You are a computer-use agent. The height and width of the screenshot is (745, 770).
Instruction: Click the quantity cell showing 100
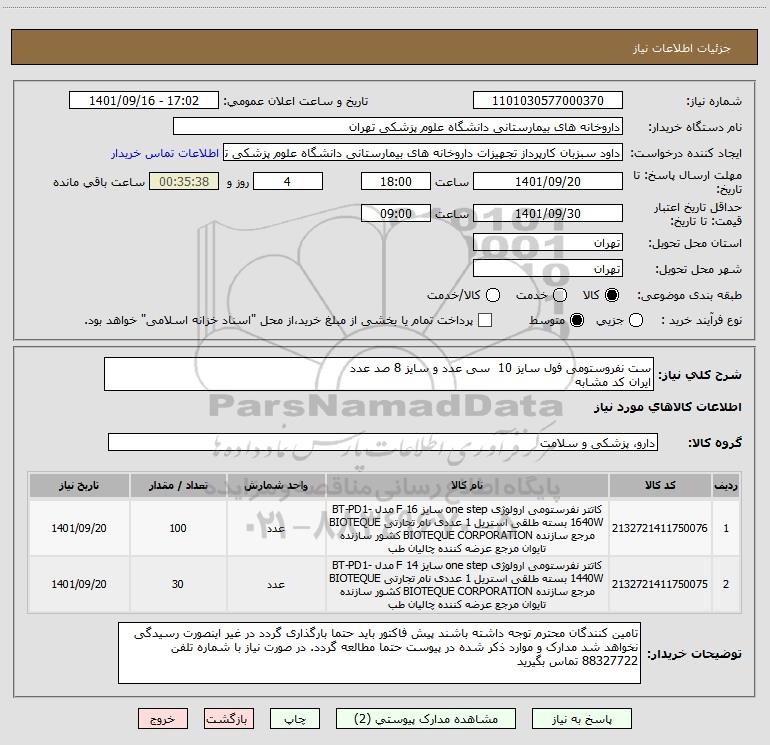pos(178,528)
